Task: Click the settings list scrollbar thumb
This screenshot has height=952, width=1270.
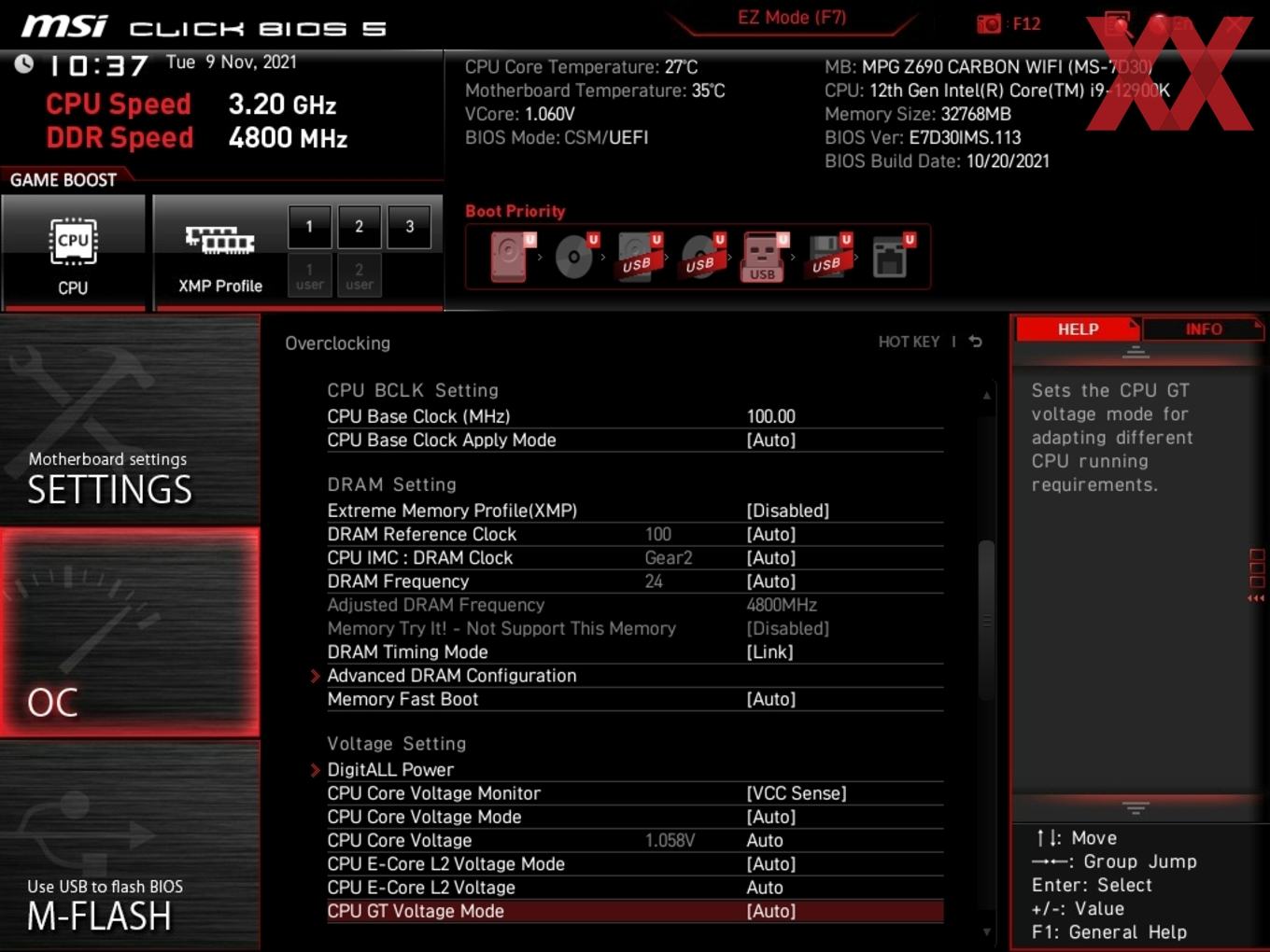Action: [x=986, y=619]
